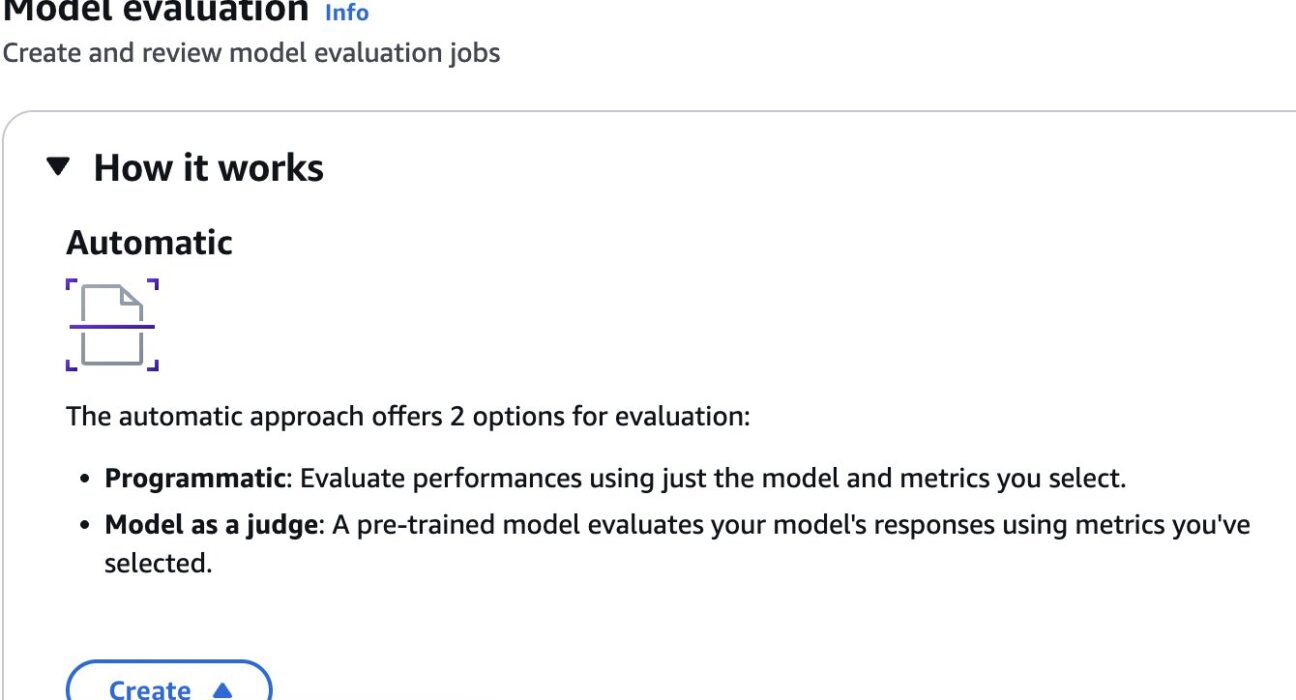Viewport: 1296px width, 700px height.
Task: Click the Create button label
Action: click(x=150, y=689)
